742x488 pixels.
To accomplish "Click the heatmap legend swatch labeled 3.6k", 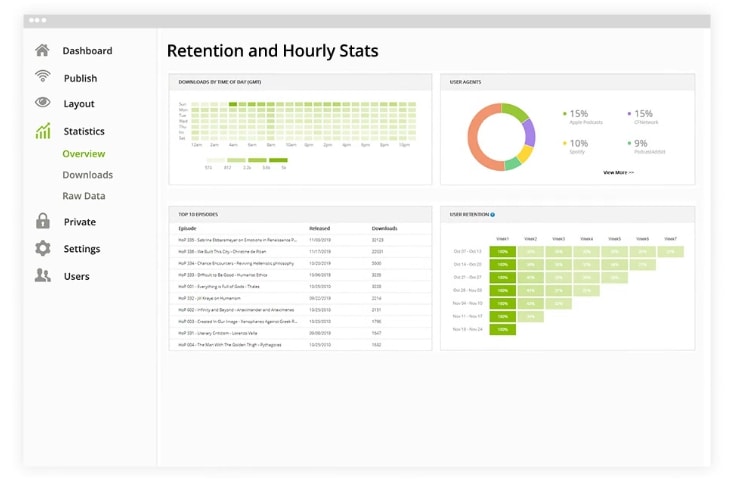I will click(x=257, y=160).
